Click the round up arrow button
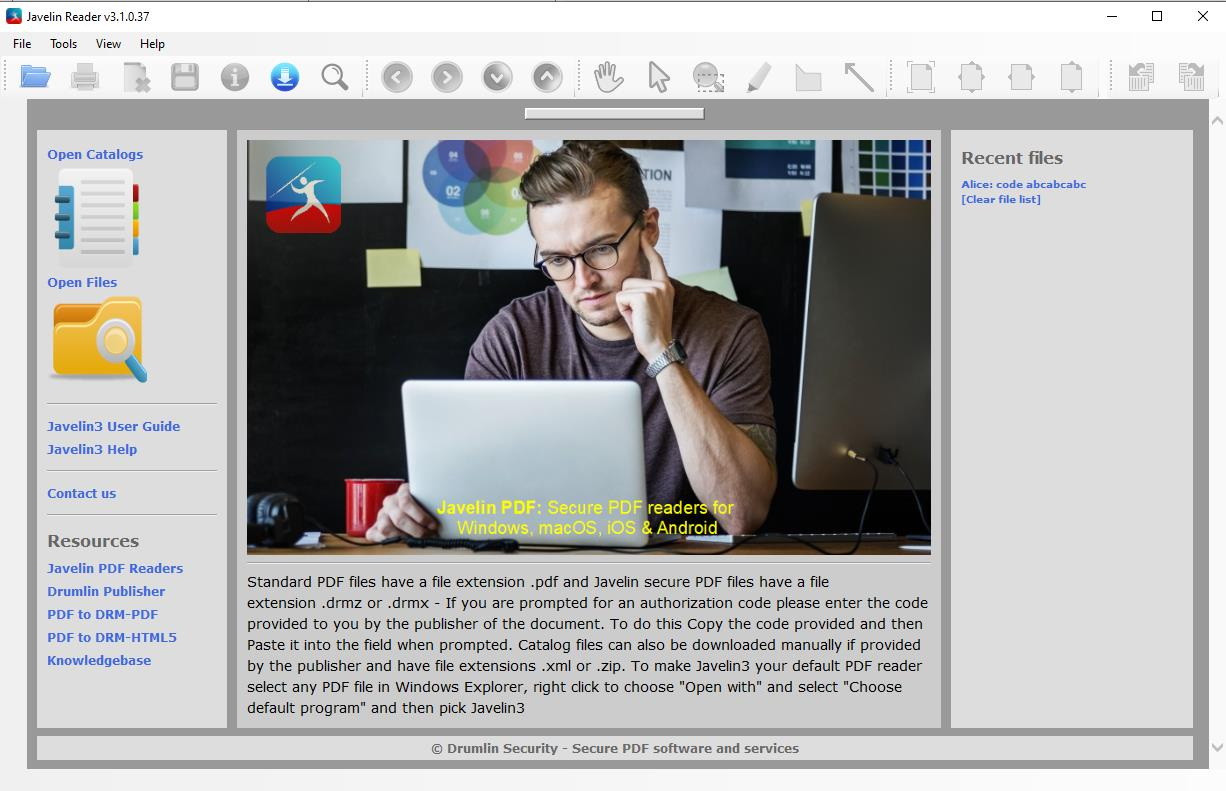1226x791 pixels. 547,77
